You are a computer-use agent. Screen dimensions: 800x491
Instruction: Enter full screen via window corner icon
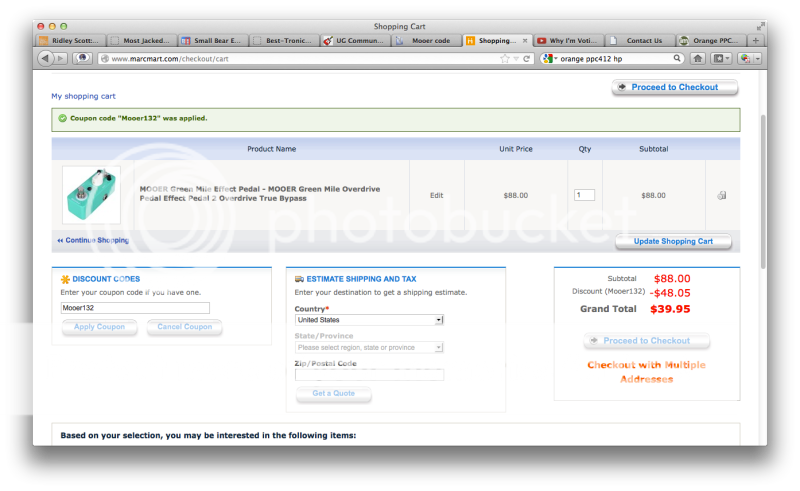point(760,26)
